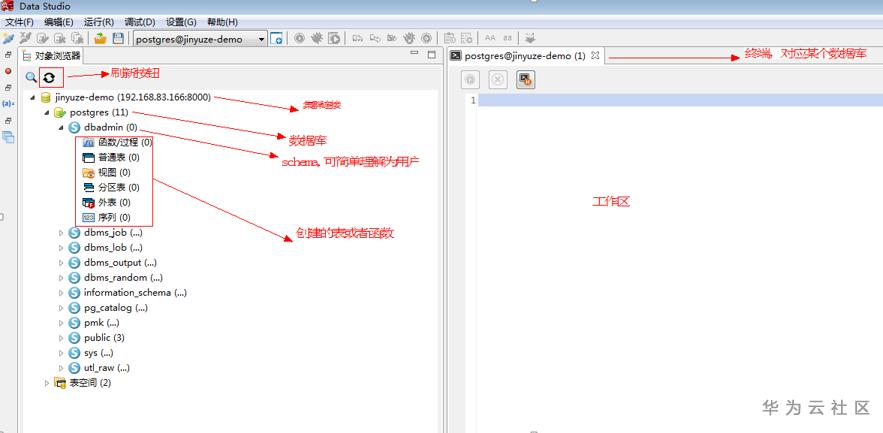Screen dimensions: 883x433
Task: Click the stacked windows icon in left sidebar
Action: [8, 137]
